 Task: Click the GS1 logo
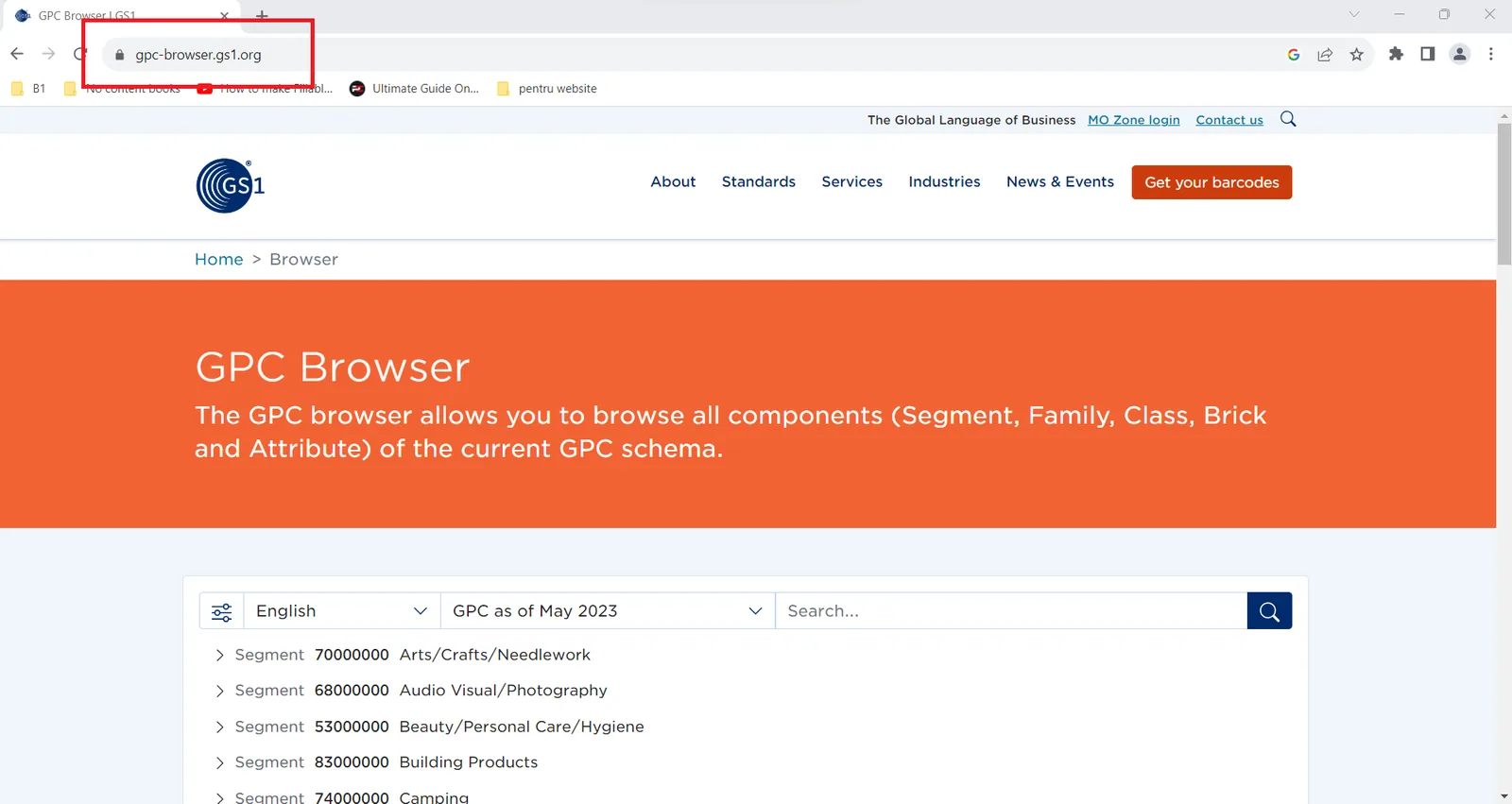[231, 185]
